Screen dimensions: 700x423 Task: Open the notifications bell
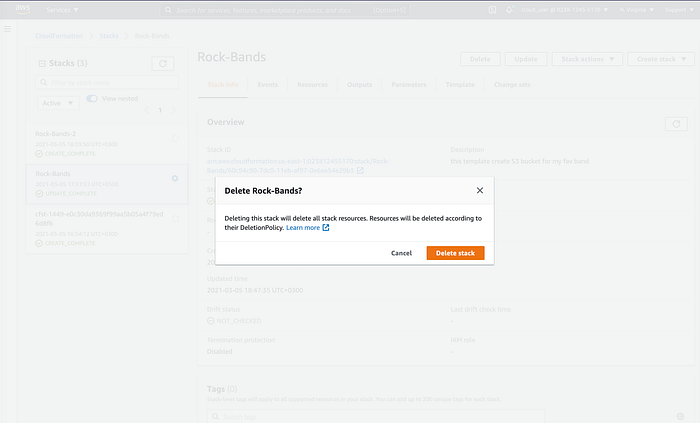pyautogui.click(x=509, y=9)
